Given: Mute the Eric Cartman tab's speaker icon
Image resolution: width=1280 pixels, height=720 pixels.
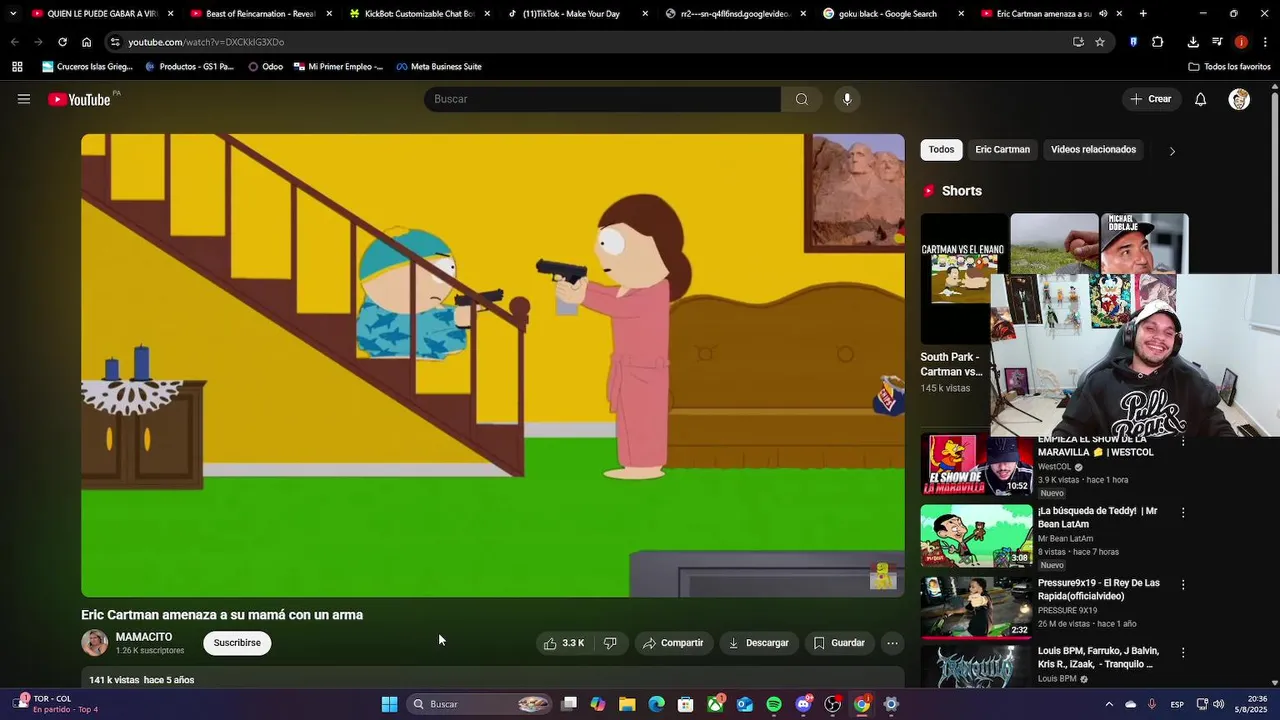Looking at the screenshot, I should pos(1103,14).
